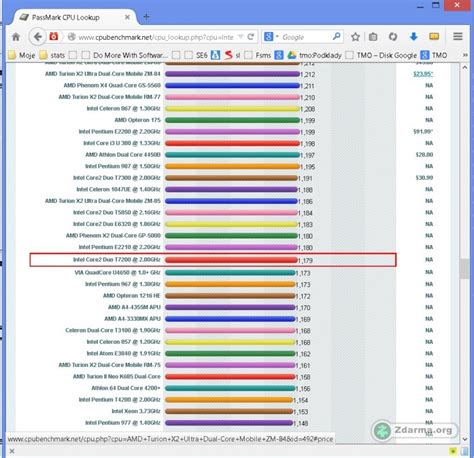Viewport: 474px width, 458px height.
Task: Click the globe site identity icon
Action: [72, 37]
